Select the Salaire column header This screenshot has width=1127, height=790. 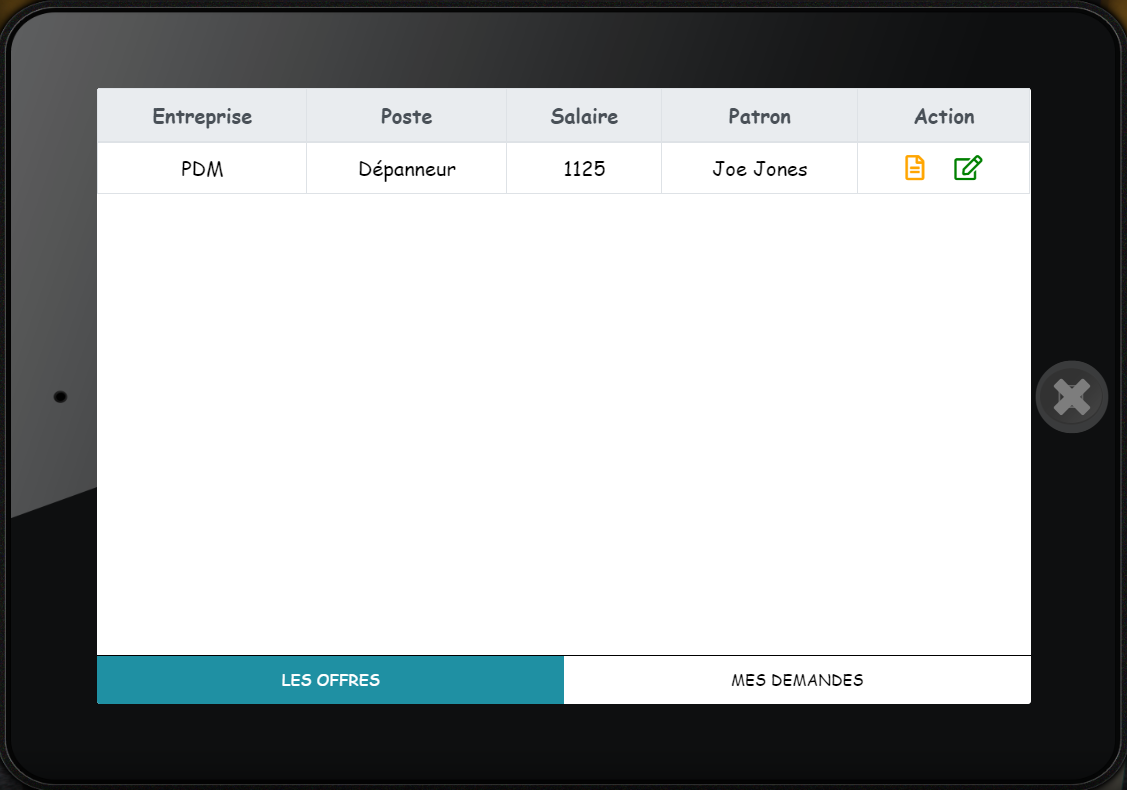[x=584, y=116]
